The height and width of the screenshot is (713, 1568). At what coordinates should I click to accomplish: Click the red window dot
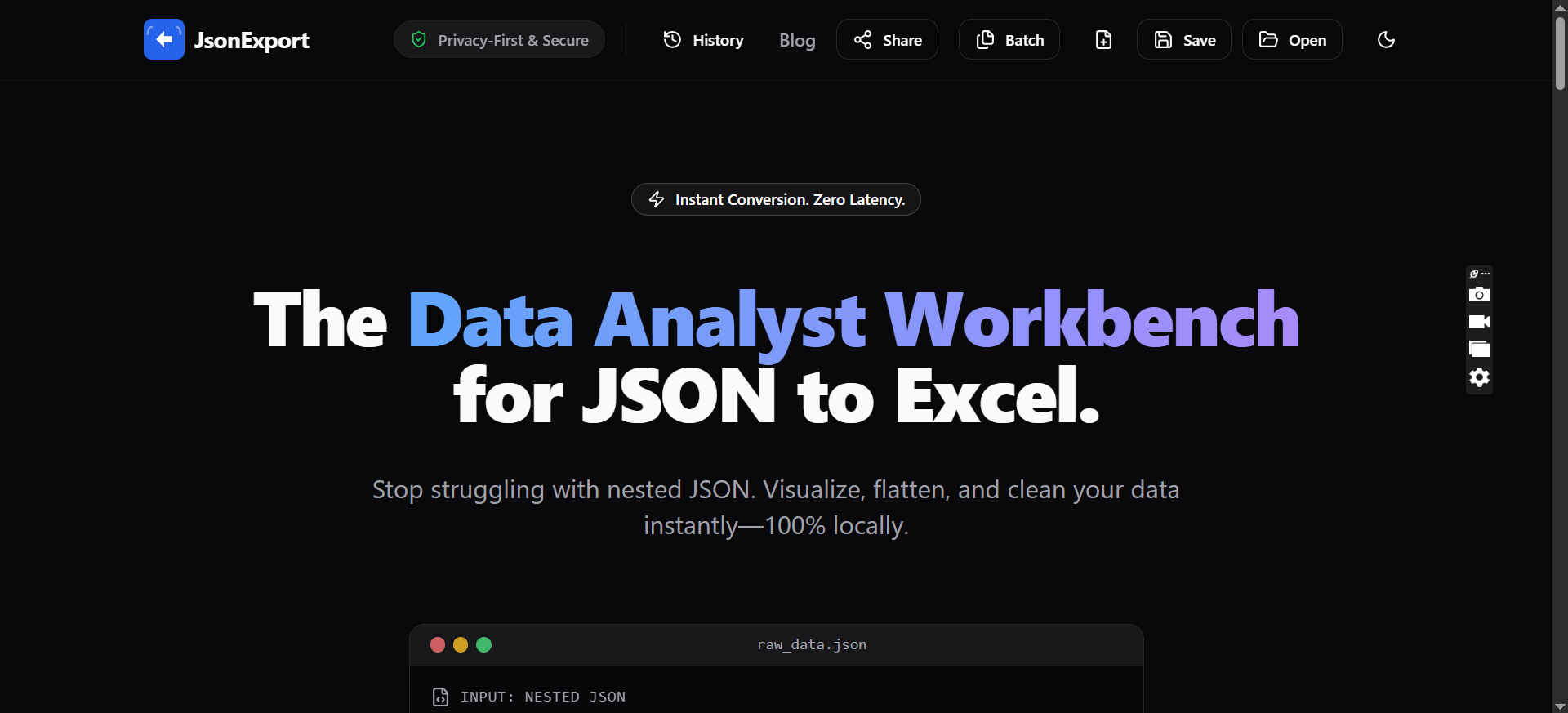point(438,644)
